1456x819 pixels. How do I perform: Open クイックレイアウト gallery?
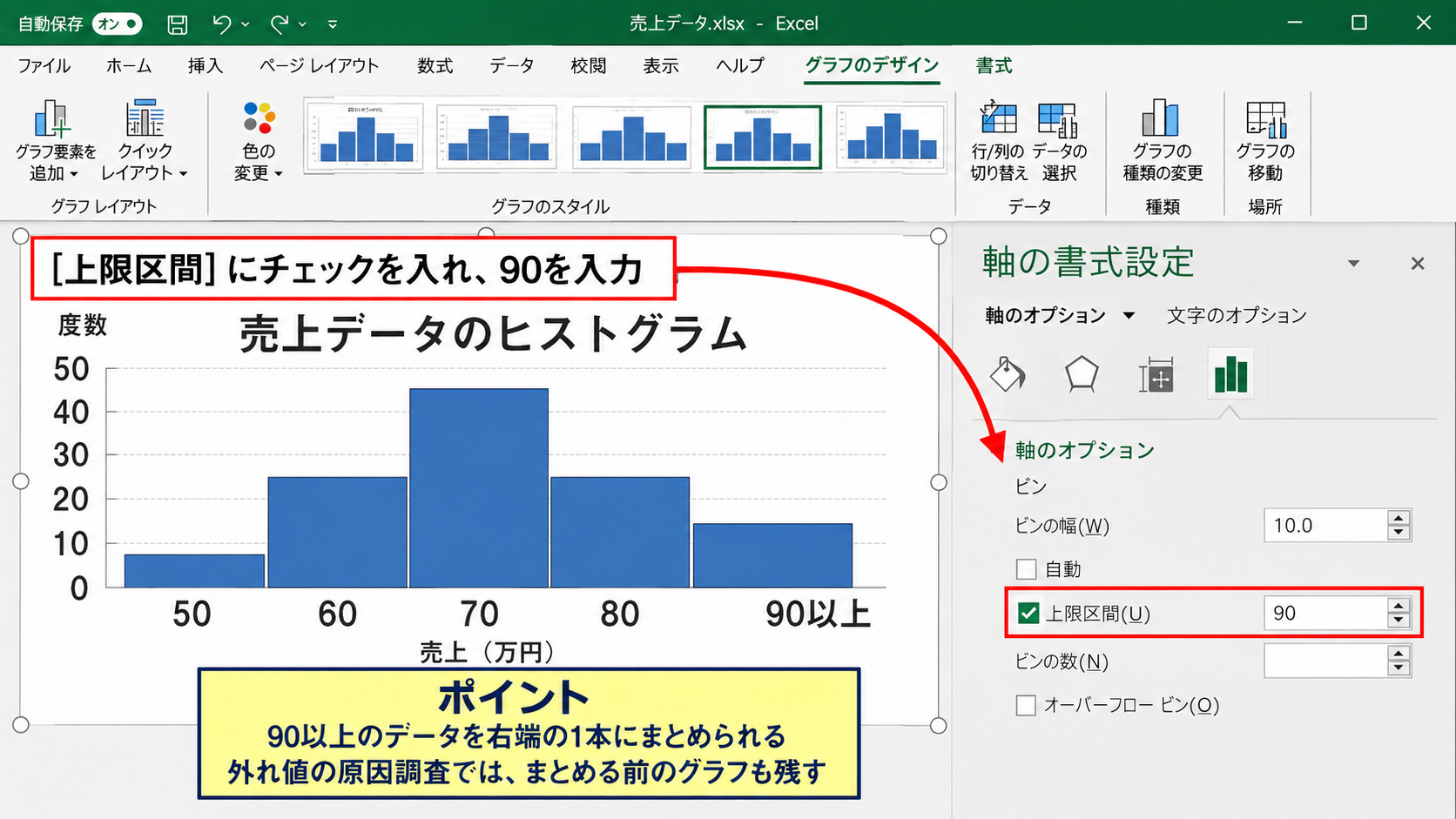145,141
